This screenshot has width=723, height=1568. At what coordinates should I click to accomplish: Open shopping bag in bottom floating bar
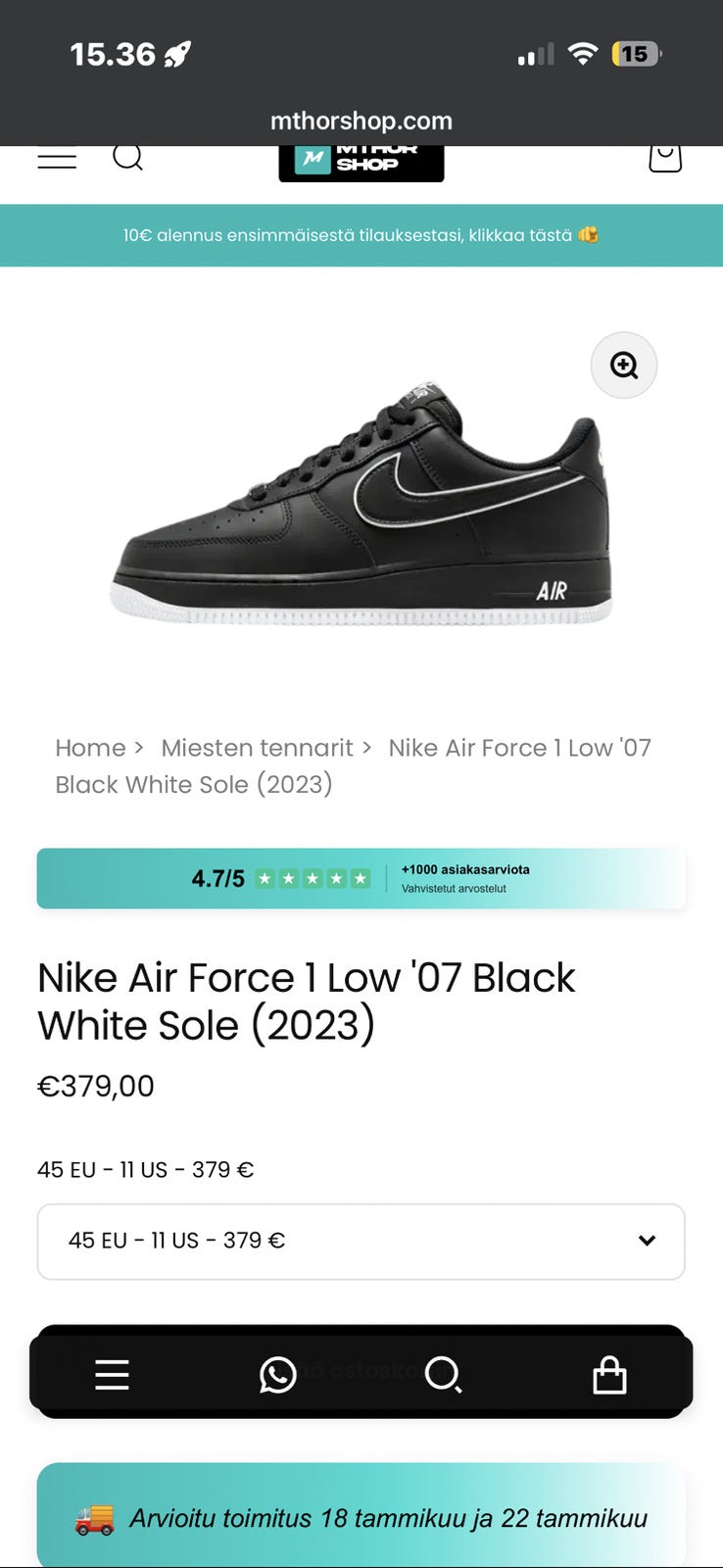(609, 1375)
